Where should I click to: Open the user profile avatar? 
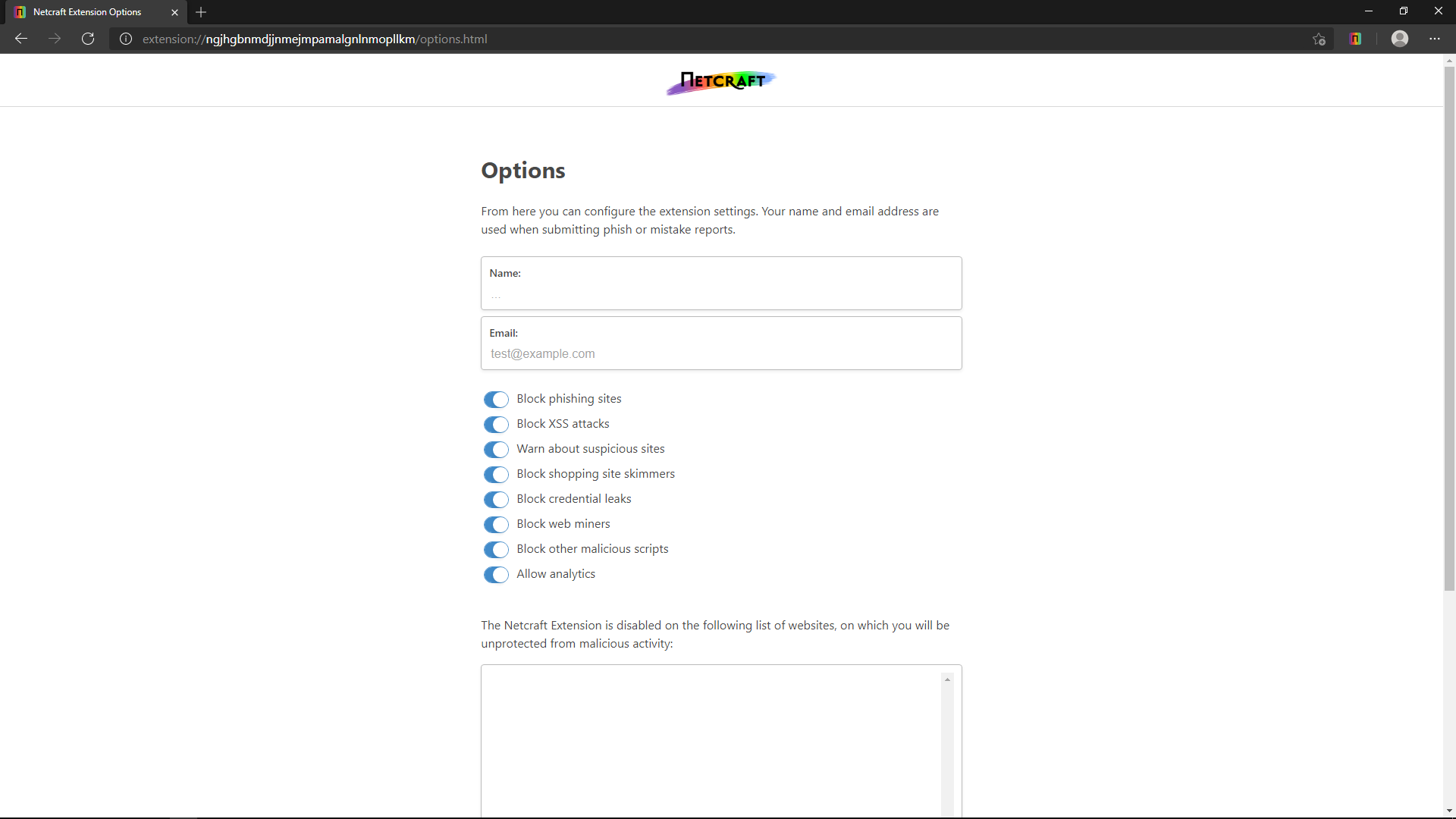1400,39
